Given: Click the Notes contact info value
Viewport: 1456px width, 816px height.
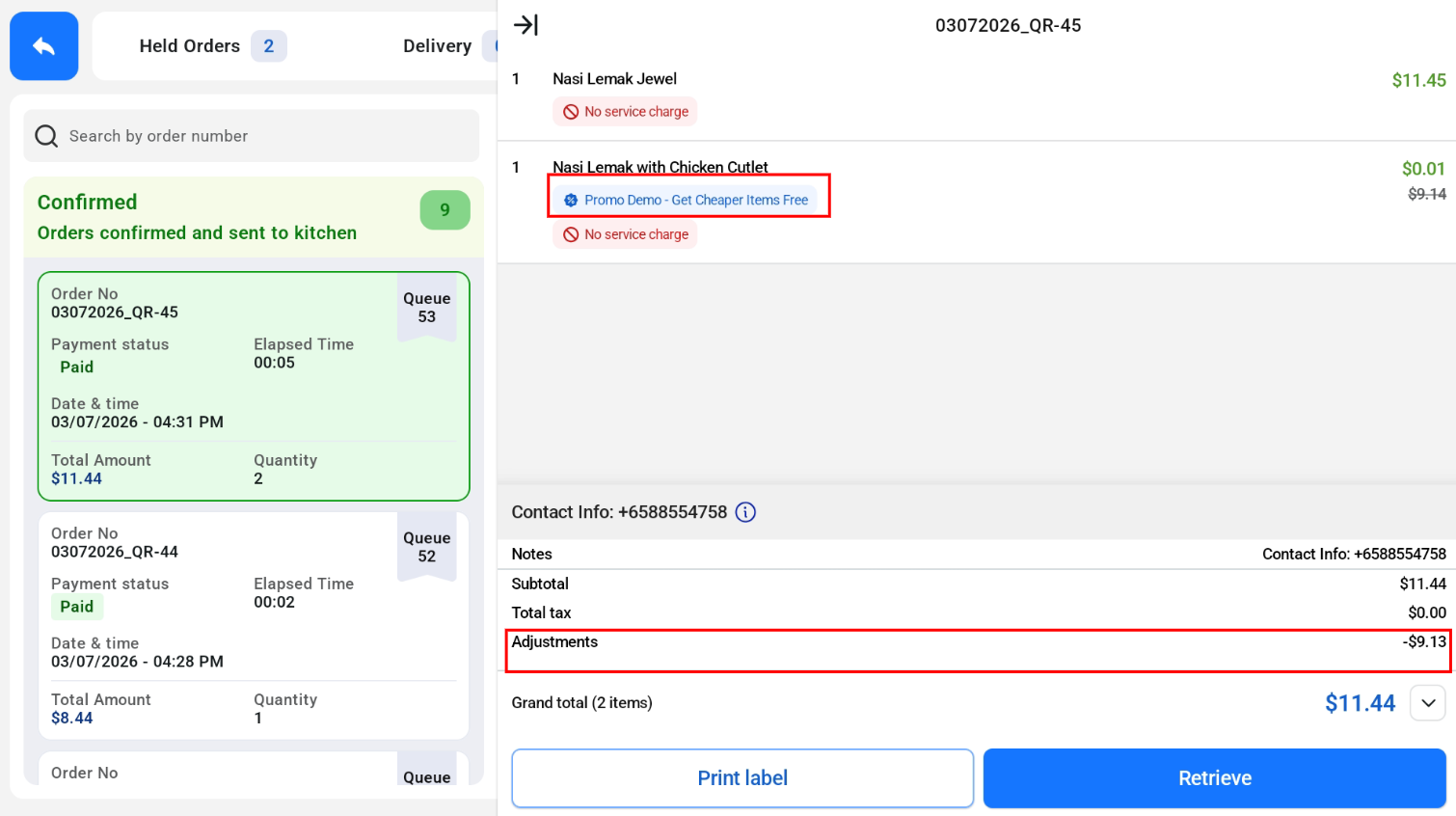Looking at the screenshot, I should click(x=1354, y=555).
